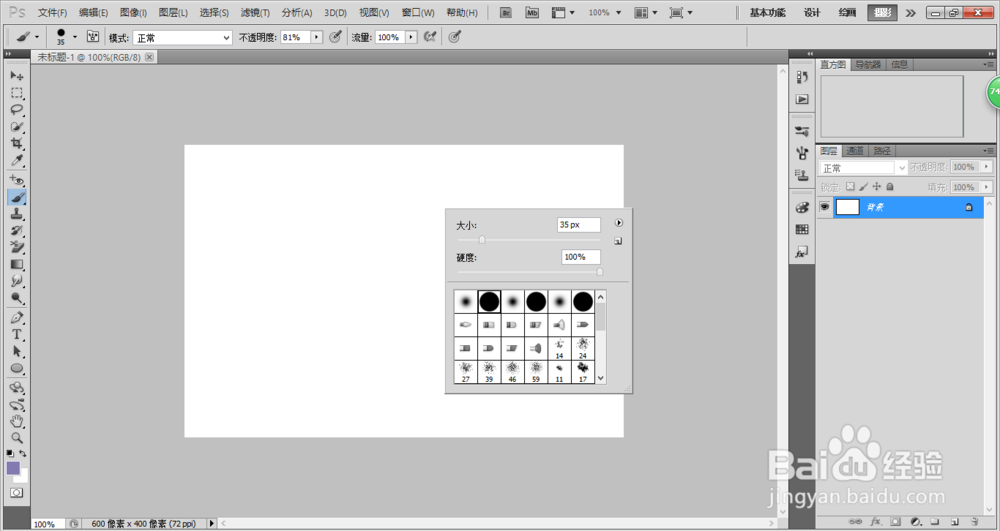Hide the background layer eye icon
This screenshot has height=531, width=1000.
tap(825, 207)
